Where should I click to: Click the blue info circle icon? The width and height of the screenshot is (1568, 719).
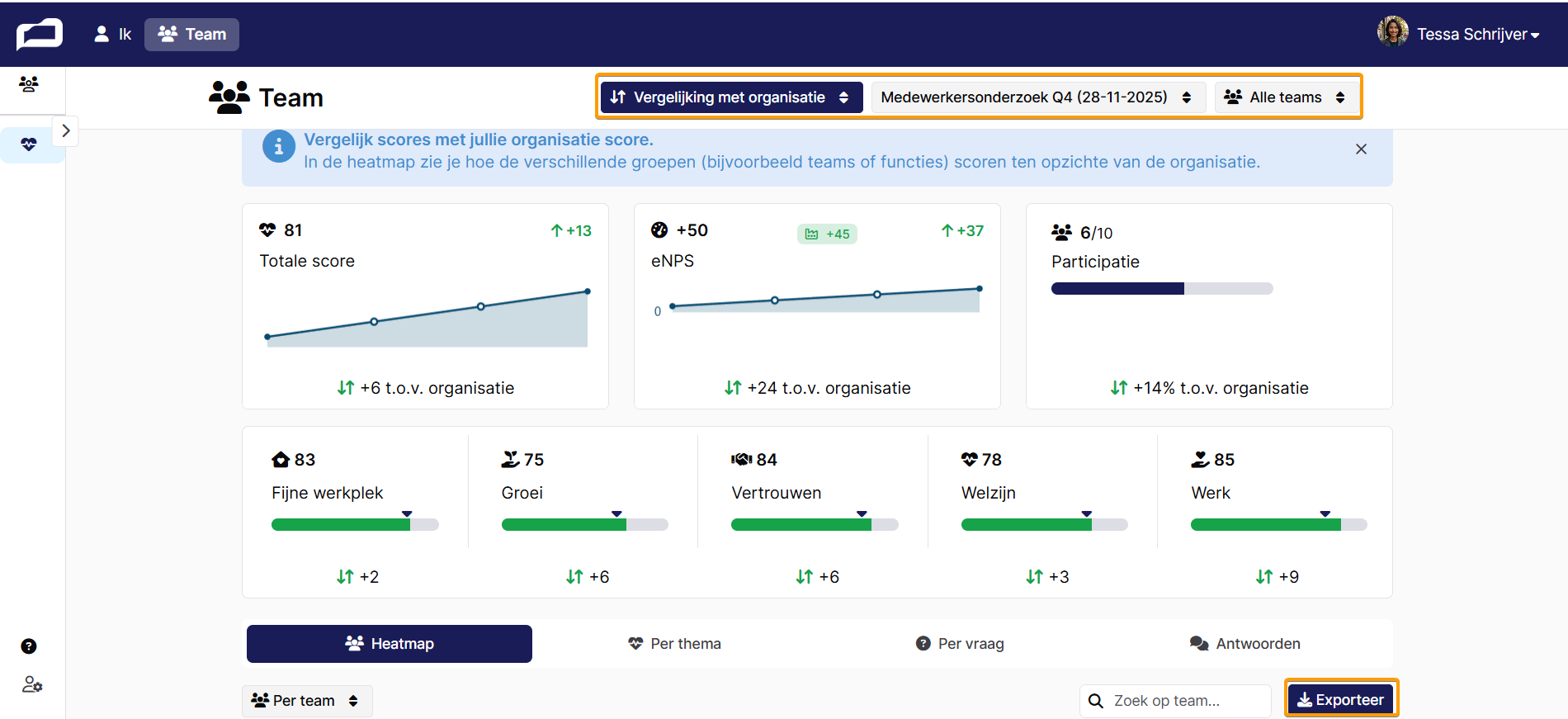coord(279,147)
